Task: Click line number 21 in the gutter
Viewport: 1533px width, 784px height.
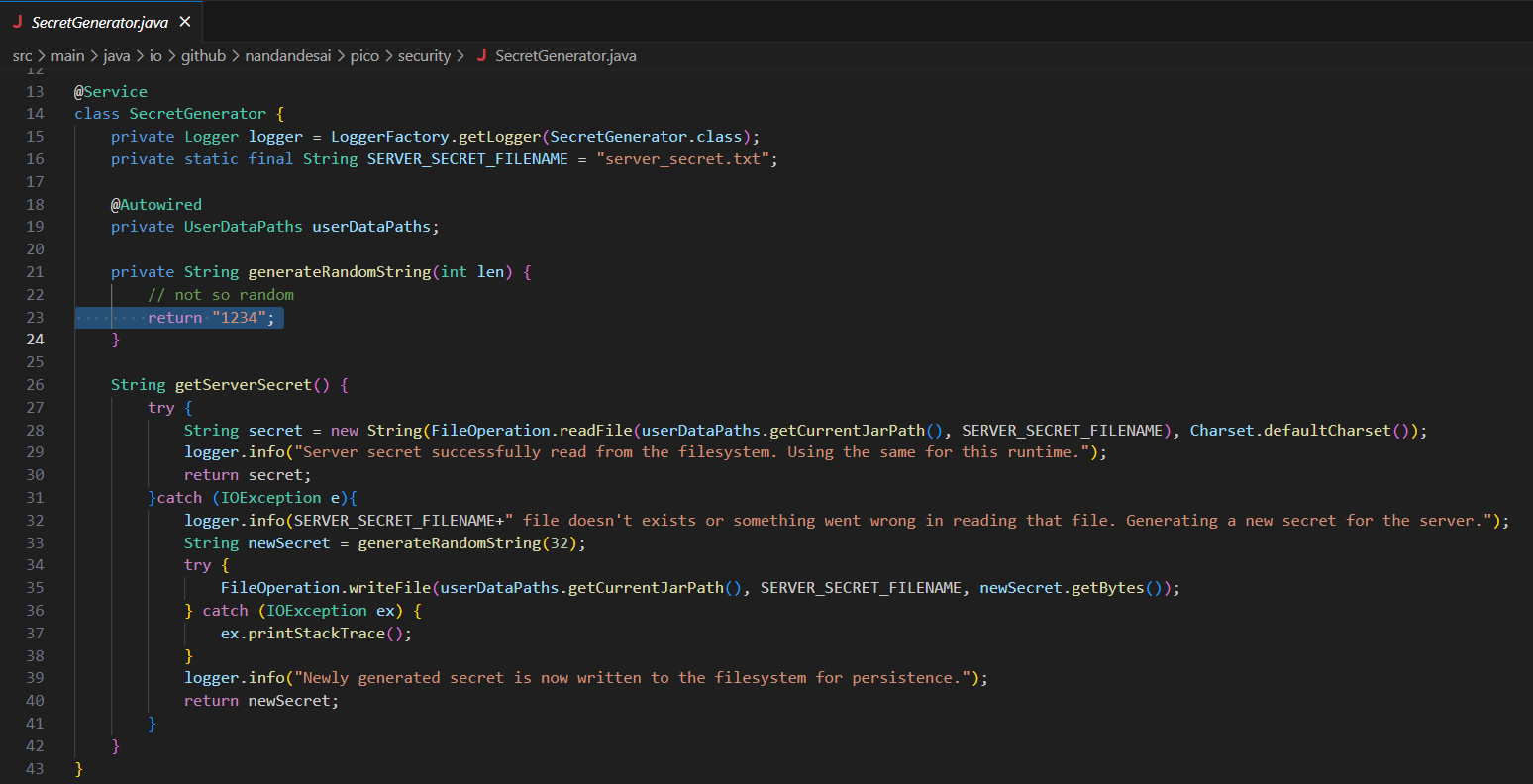Action: [x=35, y=271]
